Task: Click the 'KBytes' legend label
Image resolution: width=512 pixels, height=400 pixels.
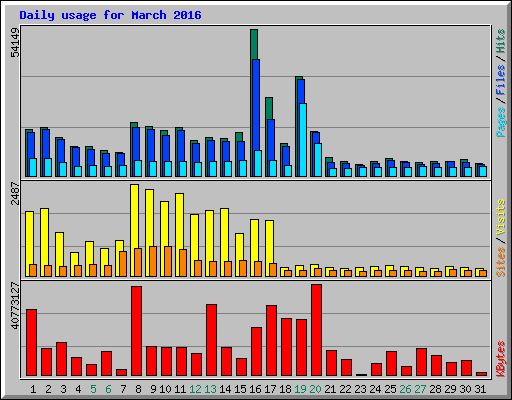Action: [x=501, y=359]
